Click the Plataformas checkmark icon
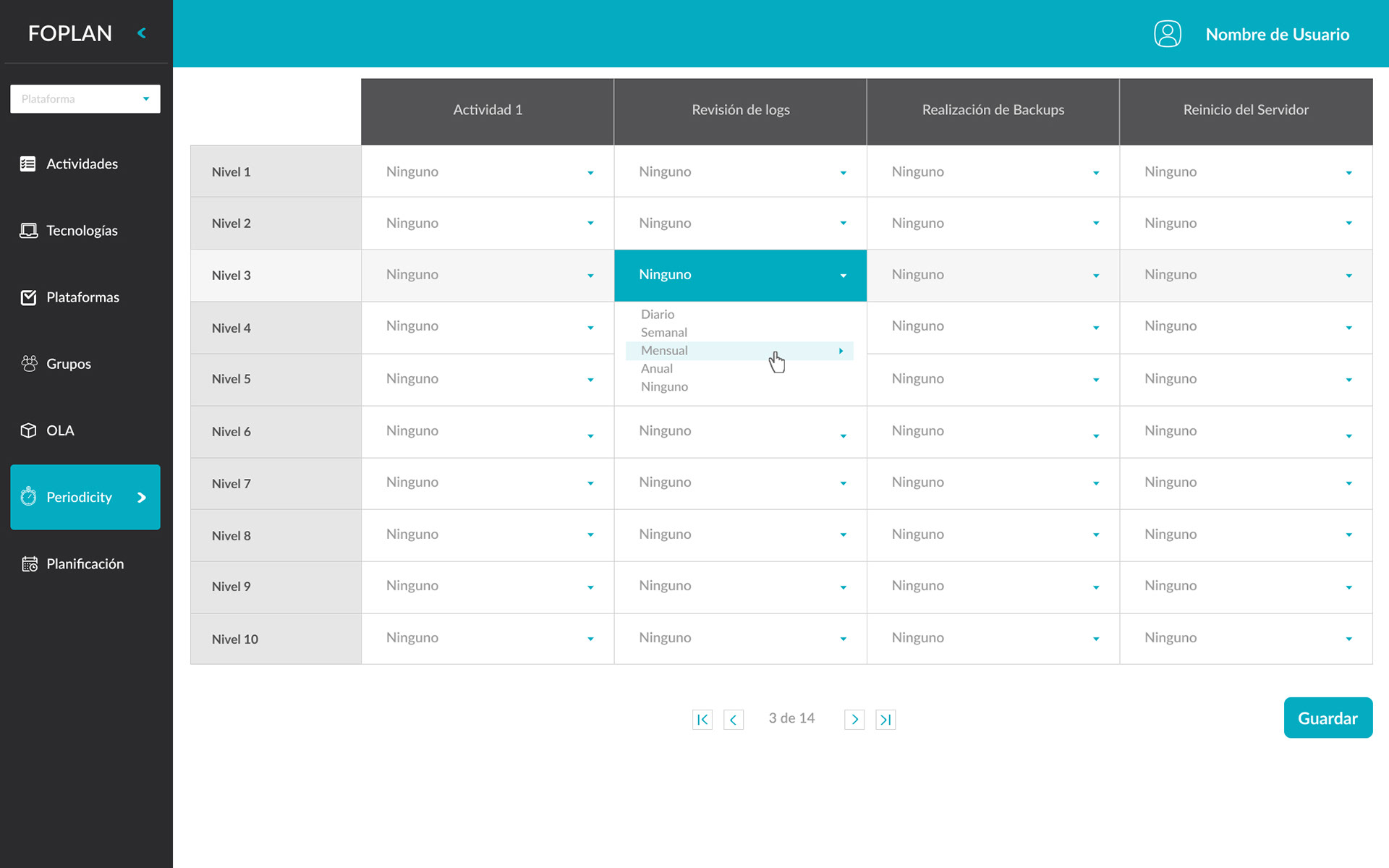 point(28,297)
